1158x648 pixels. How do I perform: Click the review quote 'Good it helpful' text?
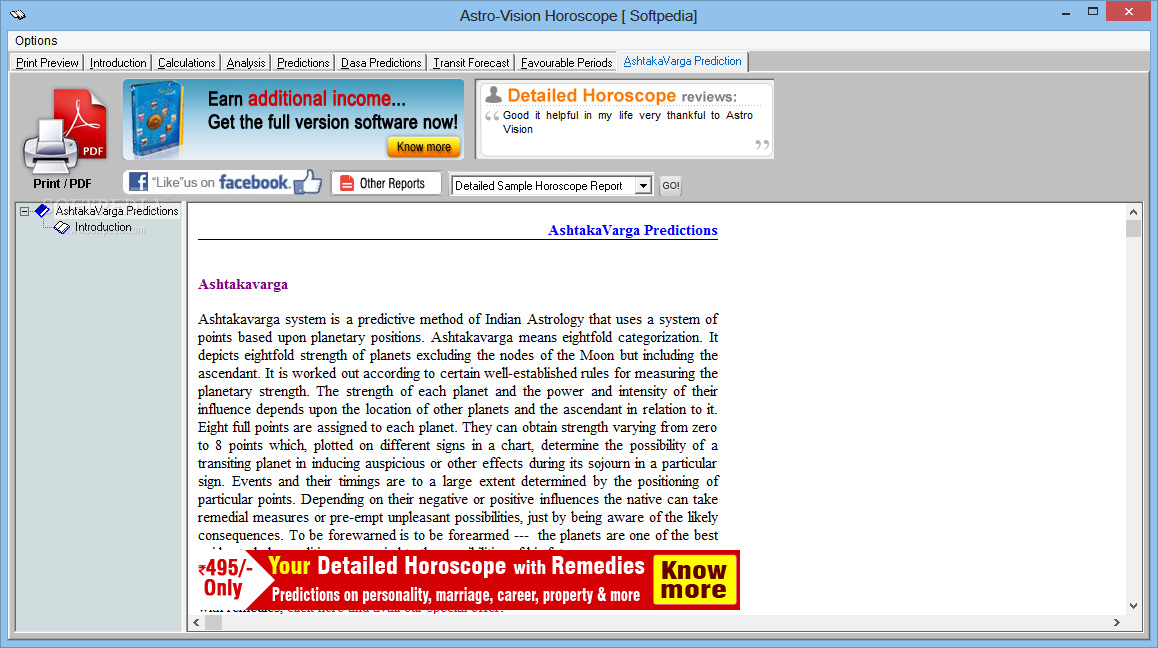(628, 122)
